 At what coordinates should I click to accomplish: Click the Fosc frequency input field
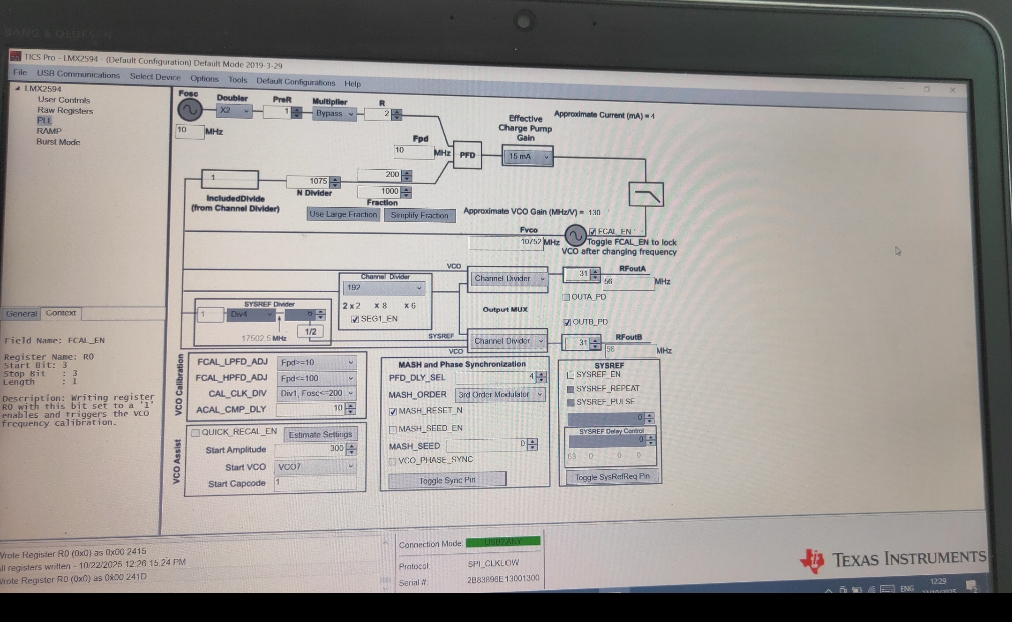click(190, 131)
